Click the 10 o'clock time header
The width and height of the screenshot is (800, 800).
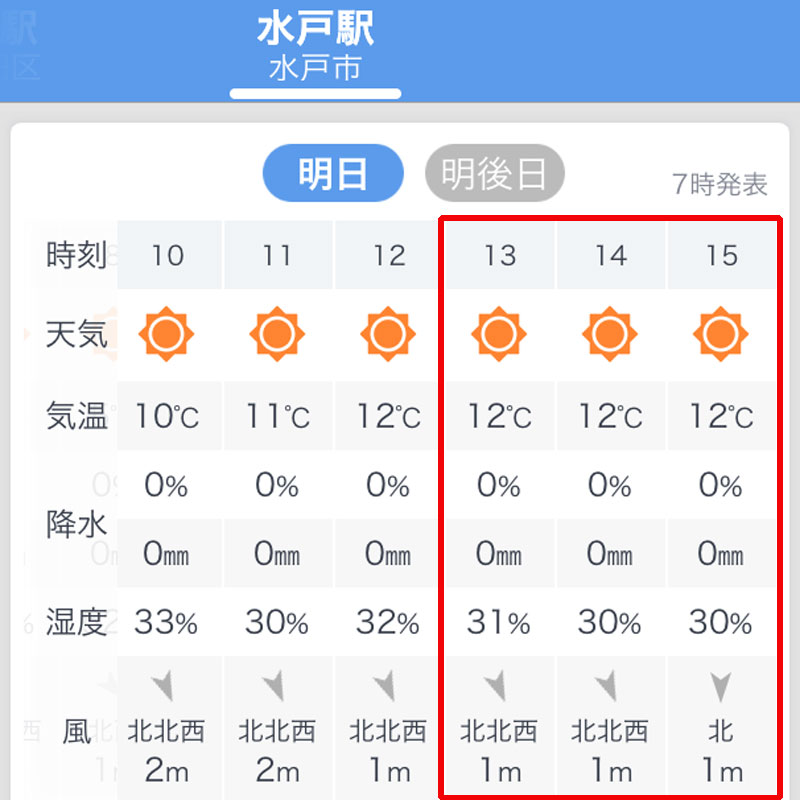169,255
